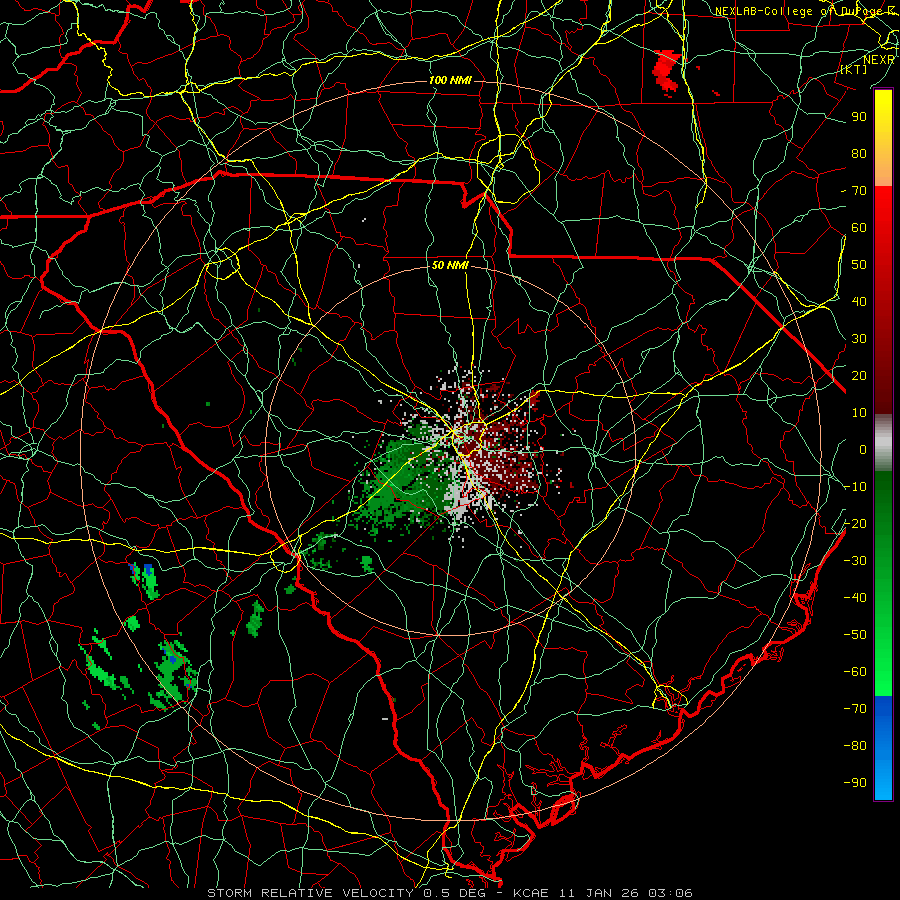The image size is (900, 900).
Task: Click the 20 value on velocity scale
Action: click(x=859, y=375)
